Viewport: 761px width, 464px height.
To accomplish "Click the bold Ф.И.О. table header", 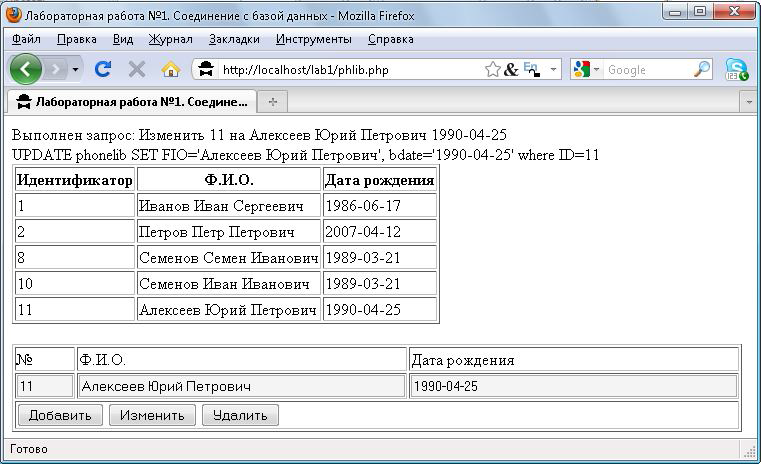I will pos(229,180).
